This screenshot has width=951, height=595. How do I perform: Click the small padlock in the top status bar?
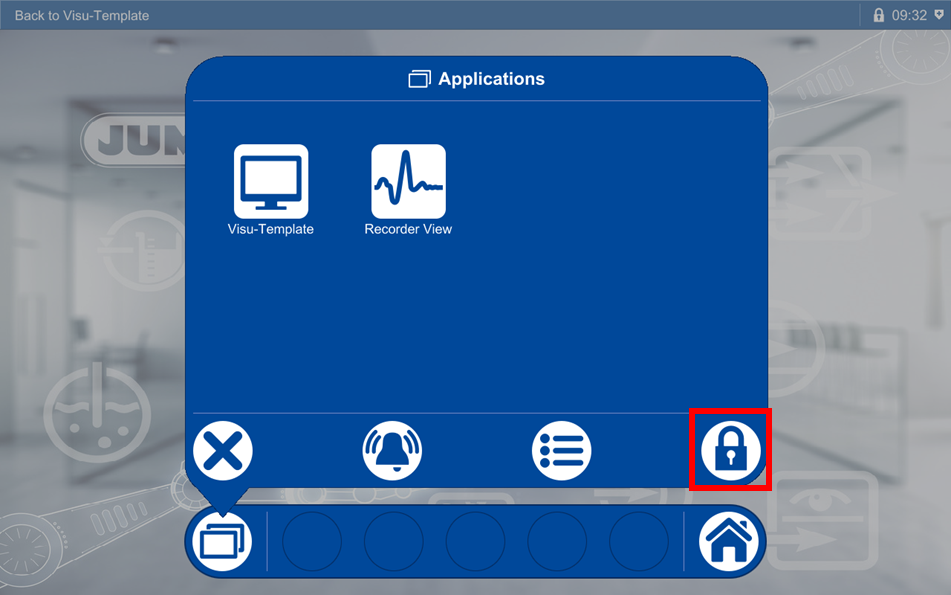pos(878,15)
